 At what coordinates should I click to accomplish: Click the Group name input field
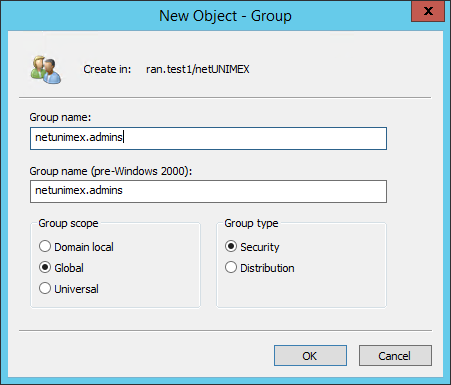click(208, 138)
